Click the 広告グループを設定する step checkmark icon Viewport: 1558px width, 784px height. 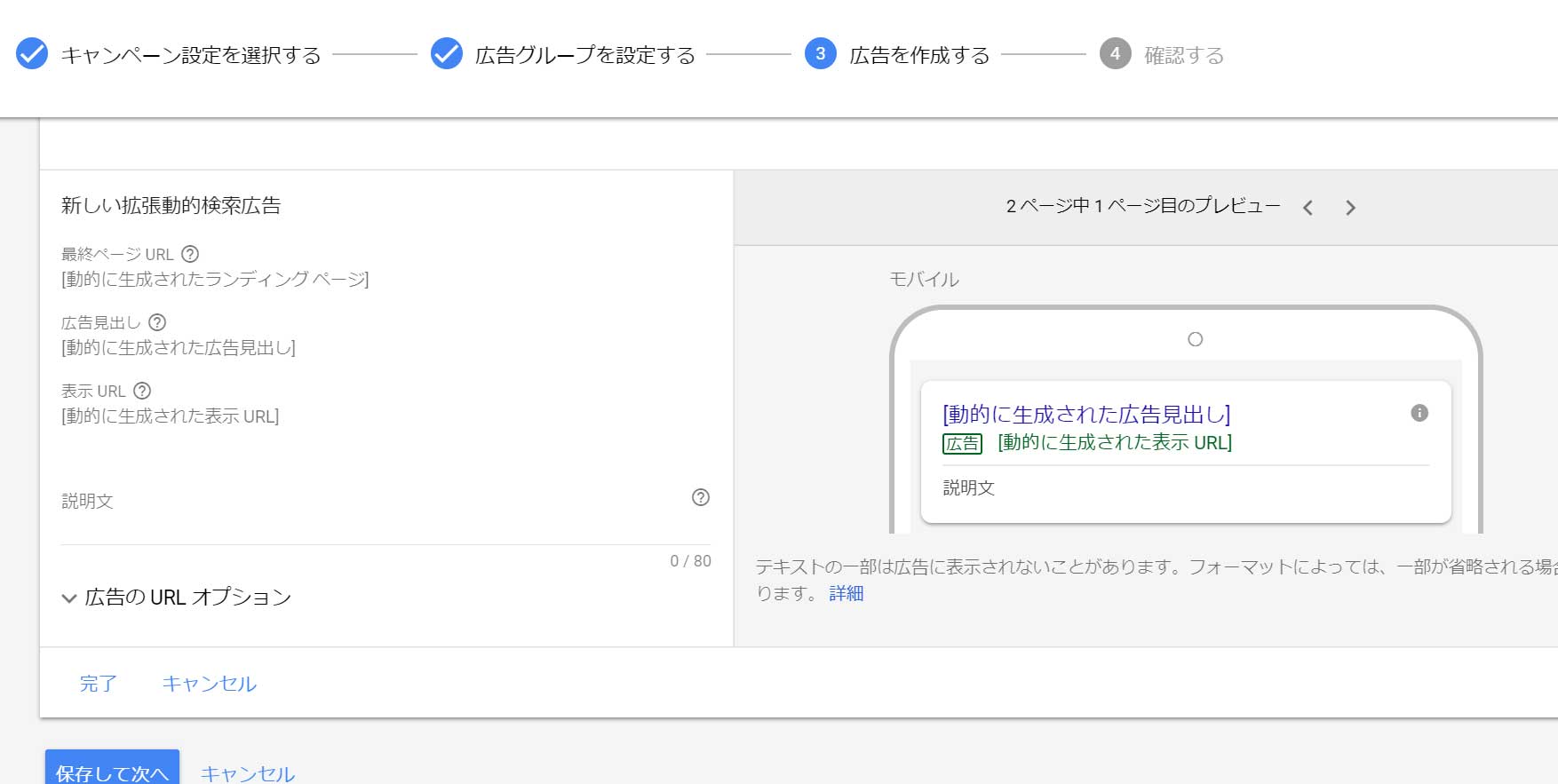click(446, 53)
